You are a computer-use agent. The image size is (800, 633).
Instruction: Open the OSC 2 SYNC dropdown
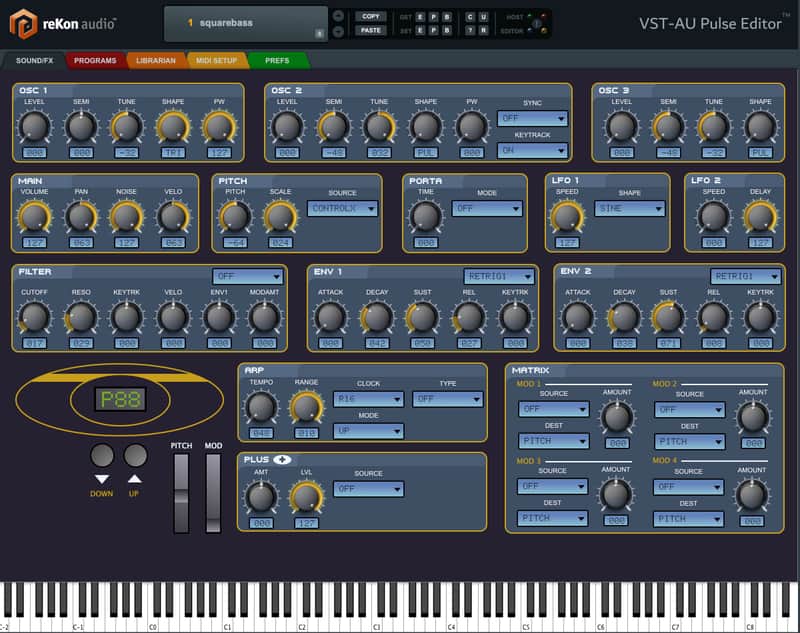point(532,118)
